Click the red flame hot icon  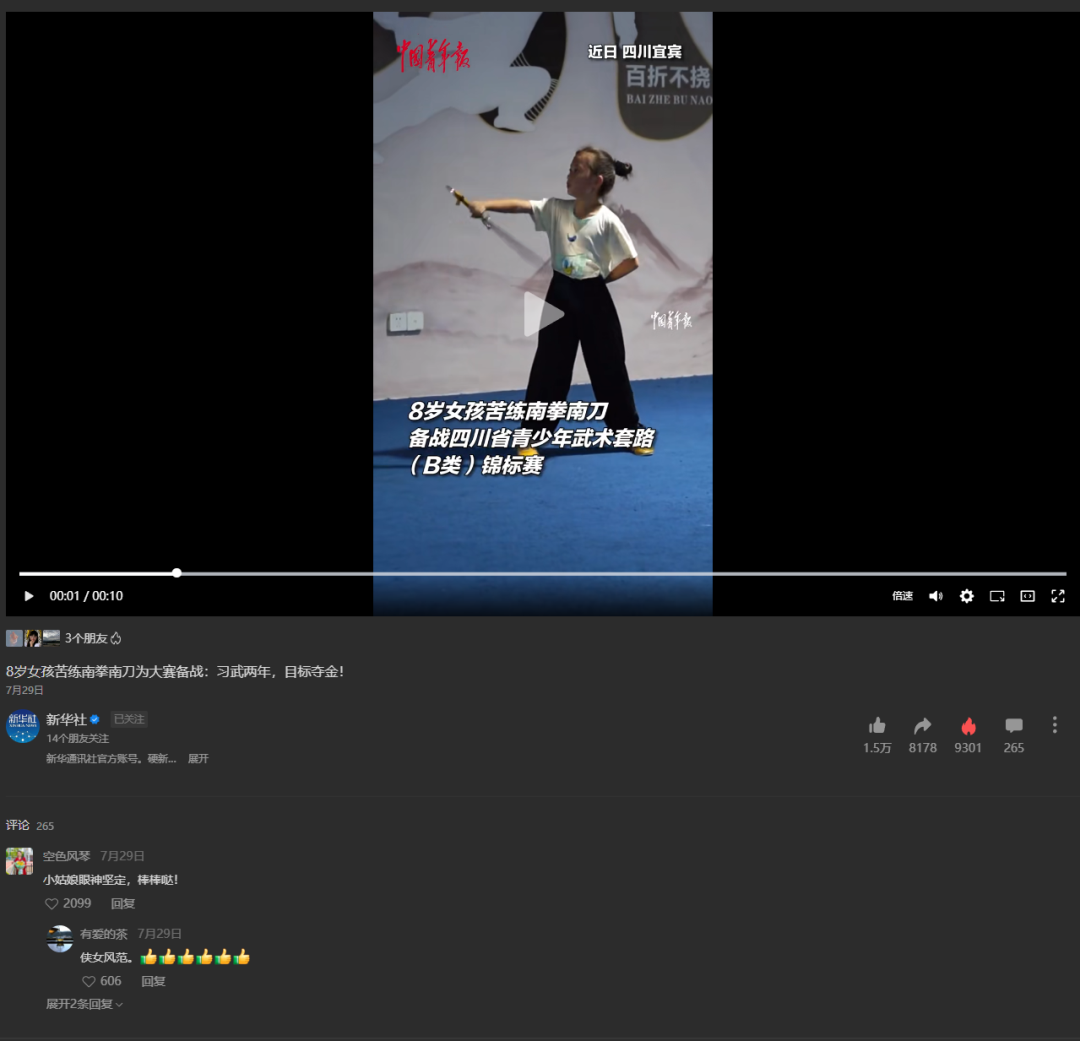click(x=967, y=724)
